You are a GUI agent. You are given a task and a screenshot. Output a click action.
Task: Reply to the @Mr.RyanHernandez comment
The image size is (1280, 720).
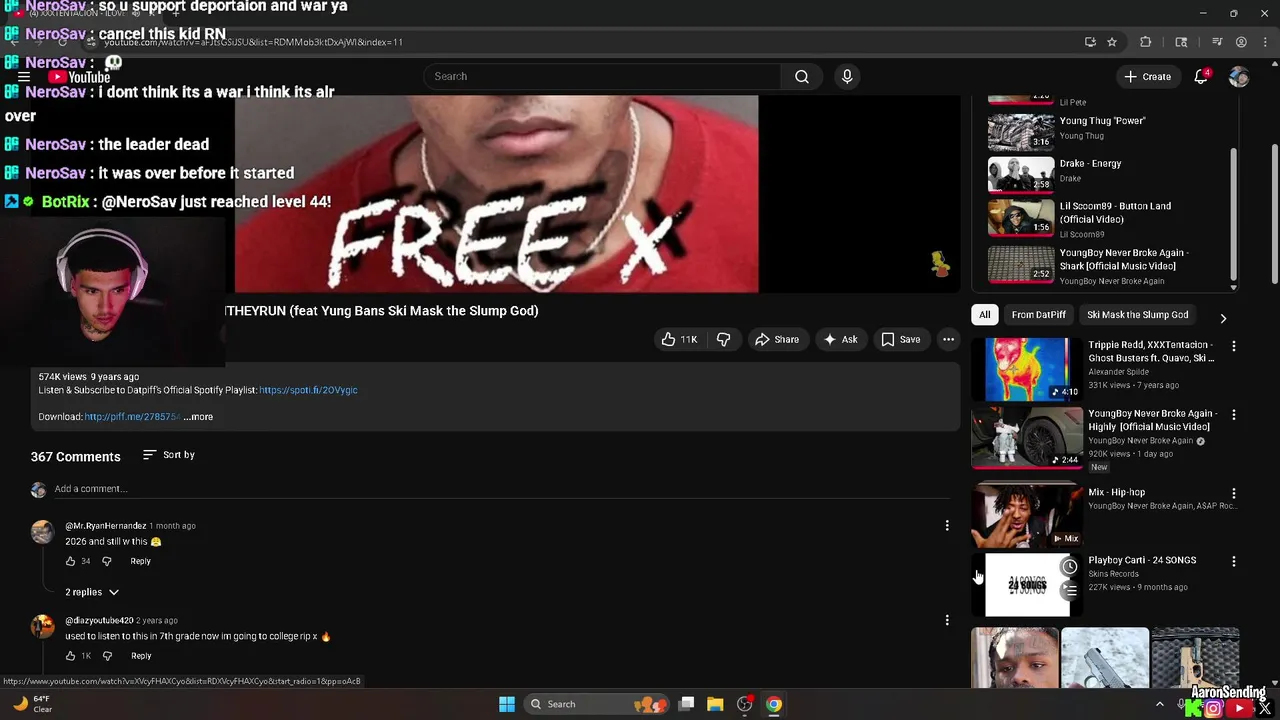coord(140,561)
